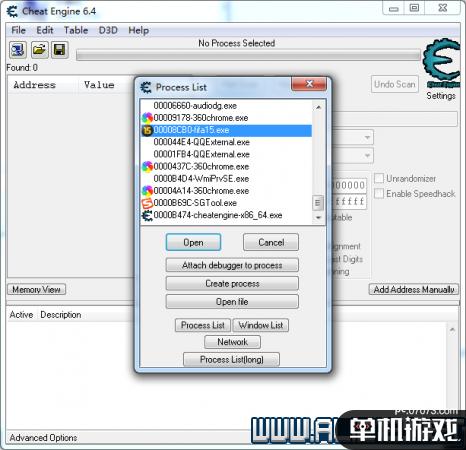
Task: Open the Edit menu
Action: pyautogui.click(x=45, y=30)
